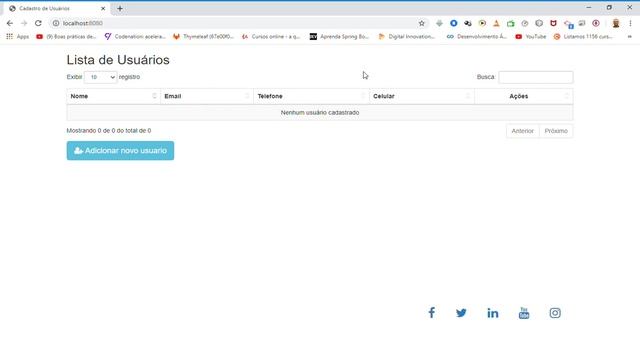Open the Apps bookmarks shortcut
The height and width of the screenshot is (360, 640).
tap(17, 36)
